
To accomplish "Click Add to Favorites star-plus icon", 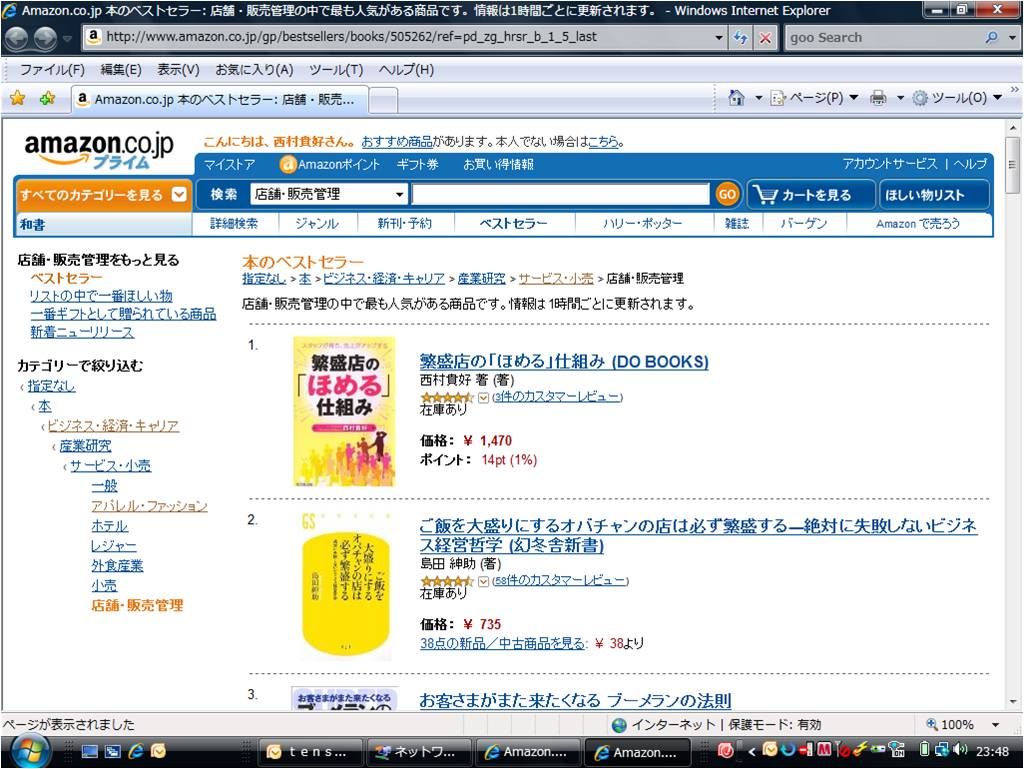I will click(47, 98).
